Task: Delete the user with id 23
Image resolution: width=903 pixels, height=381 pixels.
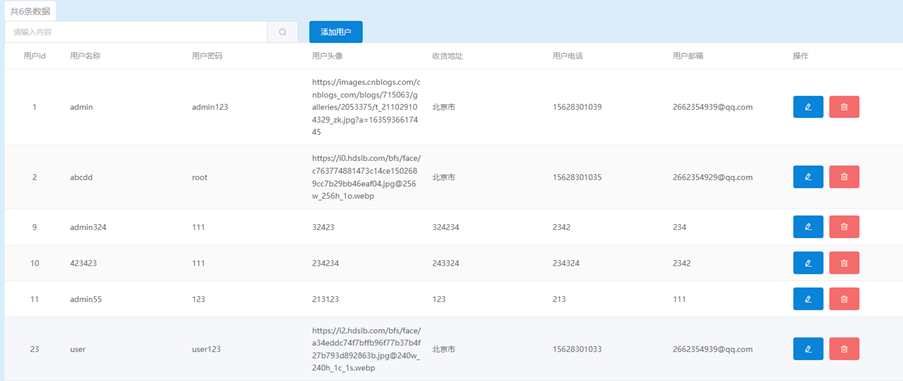Action: [844, 349]
